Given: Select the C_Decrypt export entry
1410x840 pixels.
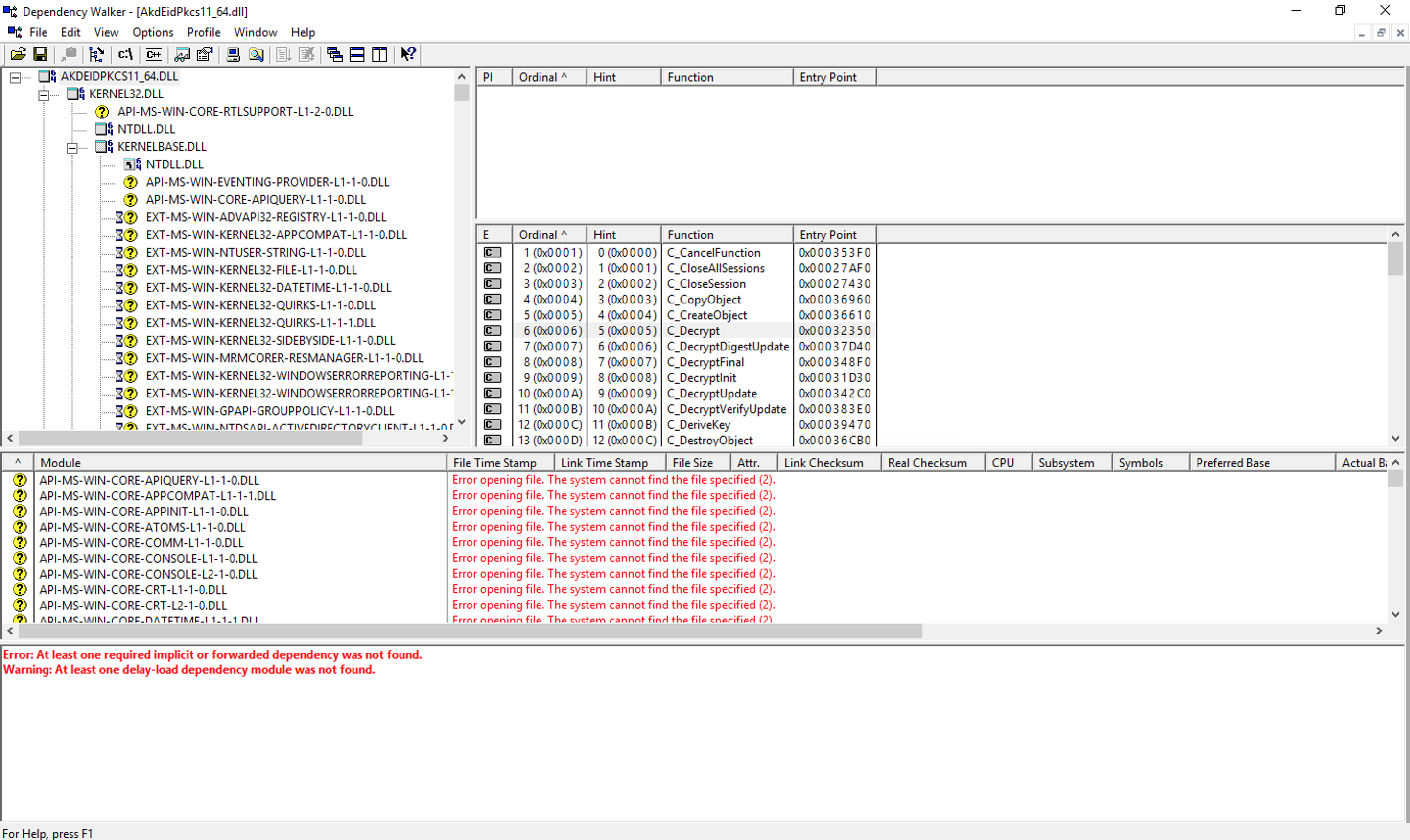Looking at the screenshot, I should (x=693, y=330).
